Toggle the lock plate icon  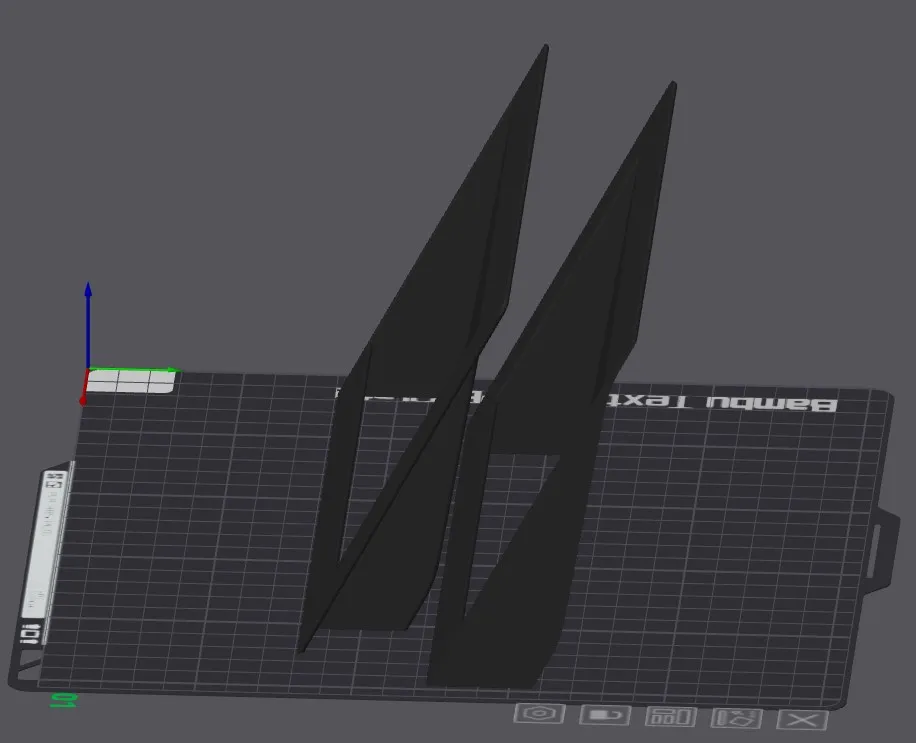[x=605, y=715]
